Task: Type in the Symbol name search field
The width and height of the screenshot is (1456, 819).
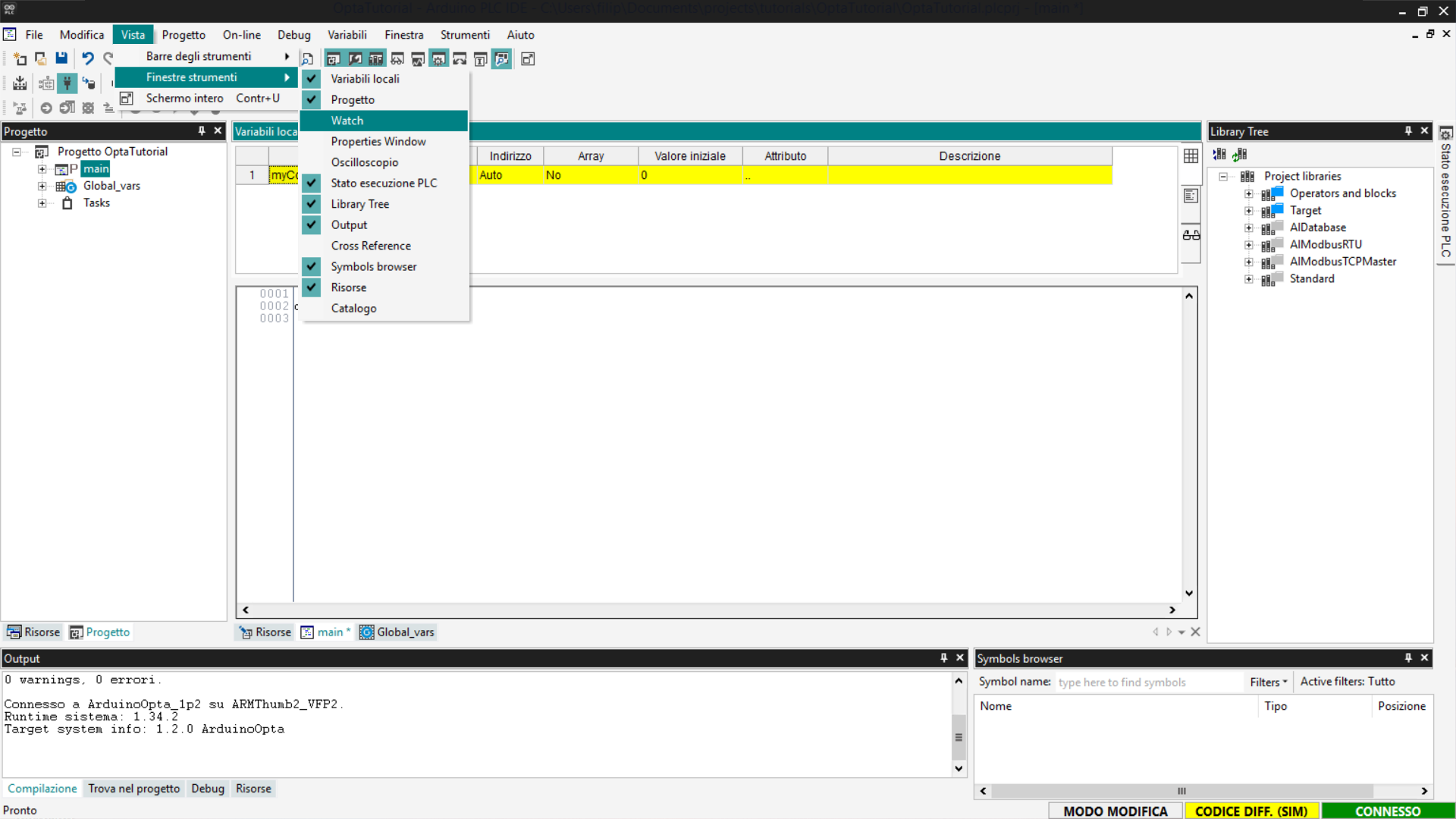Action: [1148, 682]
